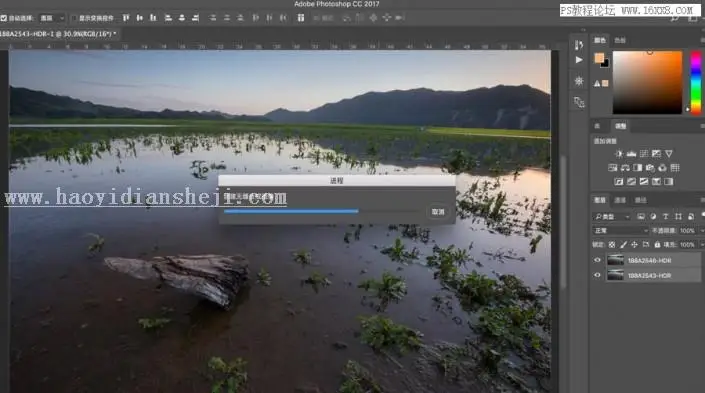Add a Levels adjustment layer
This screenshot has width=705, height=393.
pyautogui.click(x=631, y=154)
